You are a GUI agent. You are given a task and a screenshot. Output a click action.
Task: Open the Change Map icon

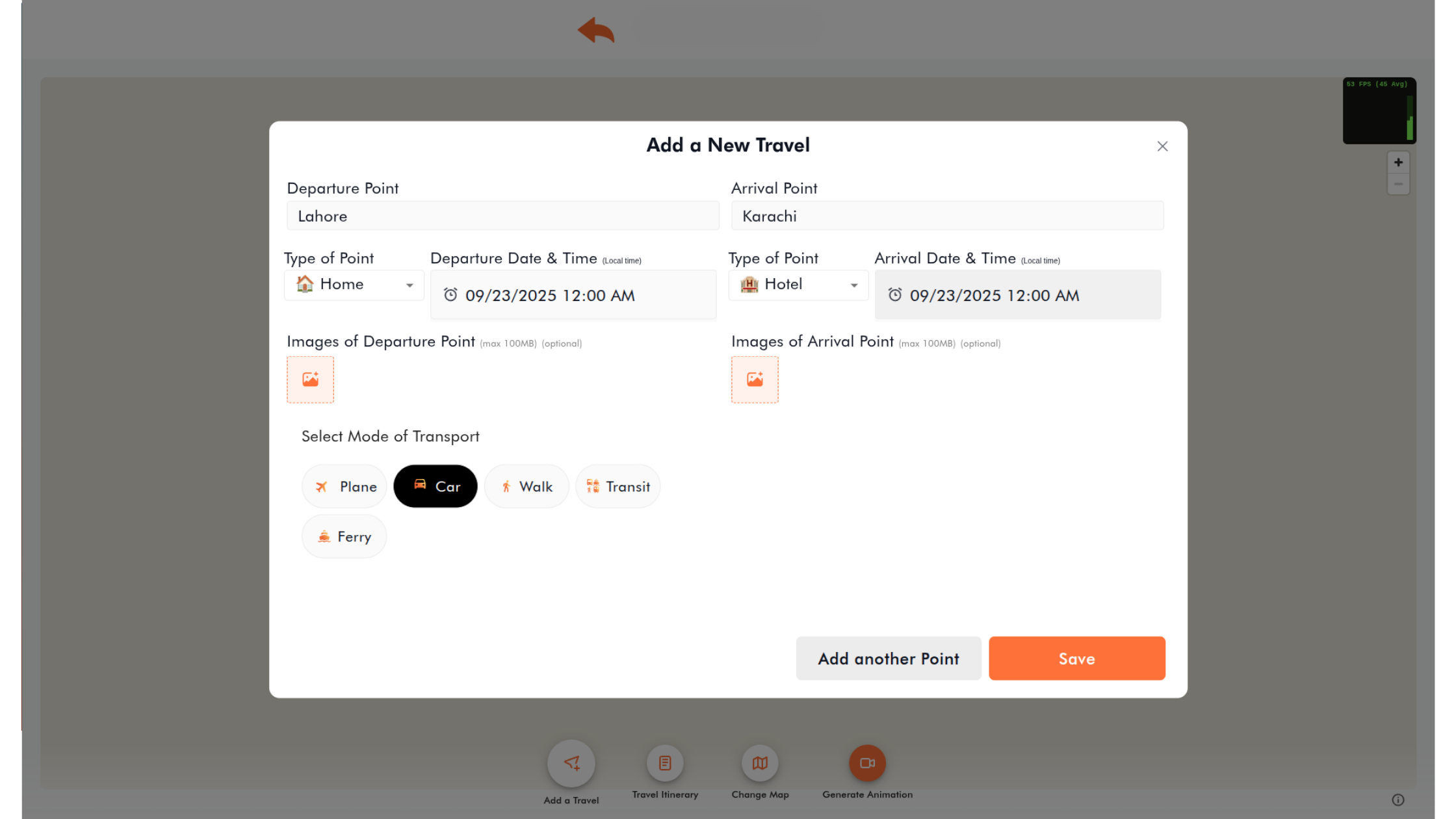tap(760, 763)
